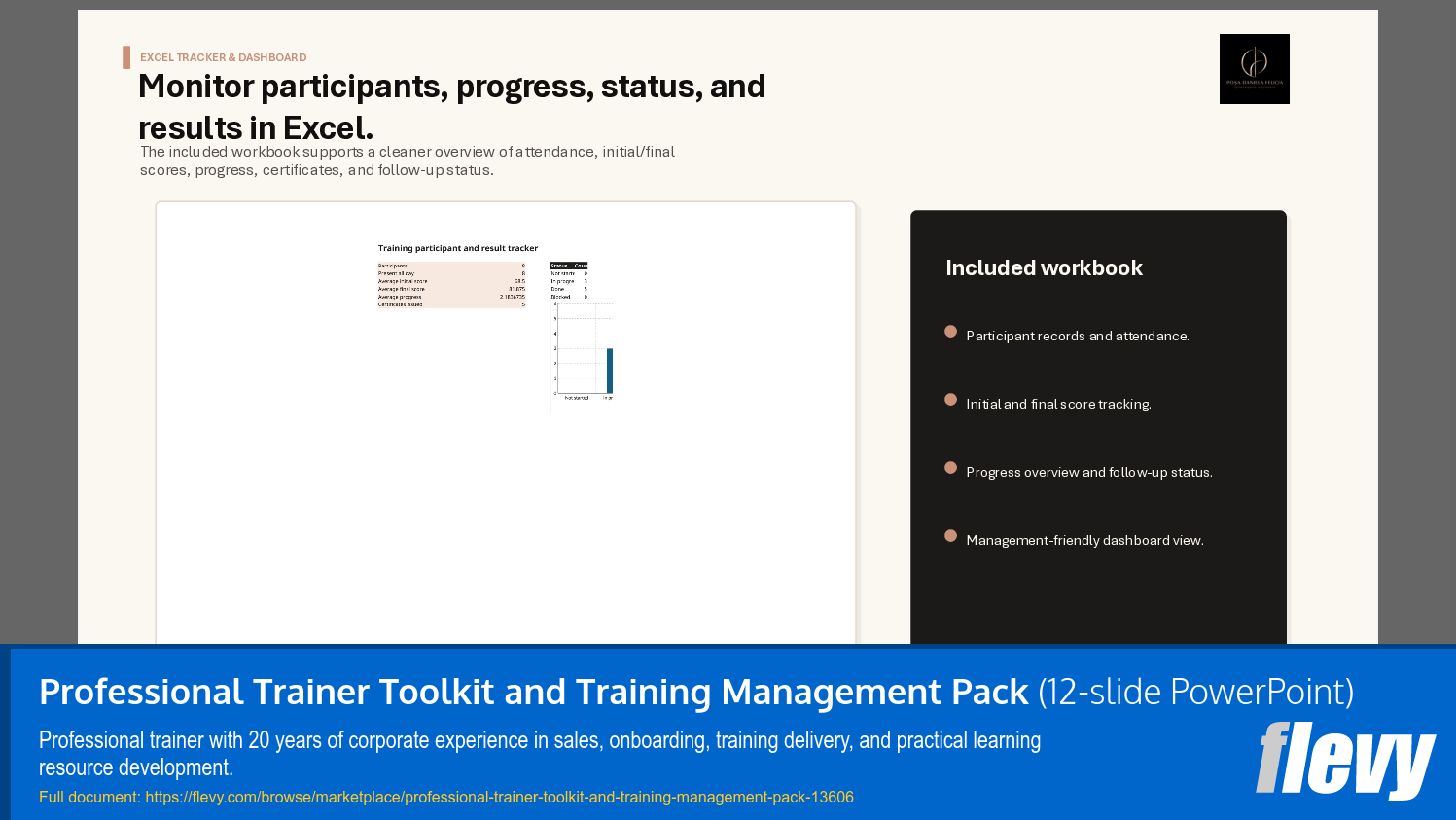The height and width of the screenshot is (820, 1456).
Task: Click the 'Done' status row
Action: (x=569, y=289)
